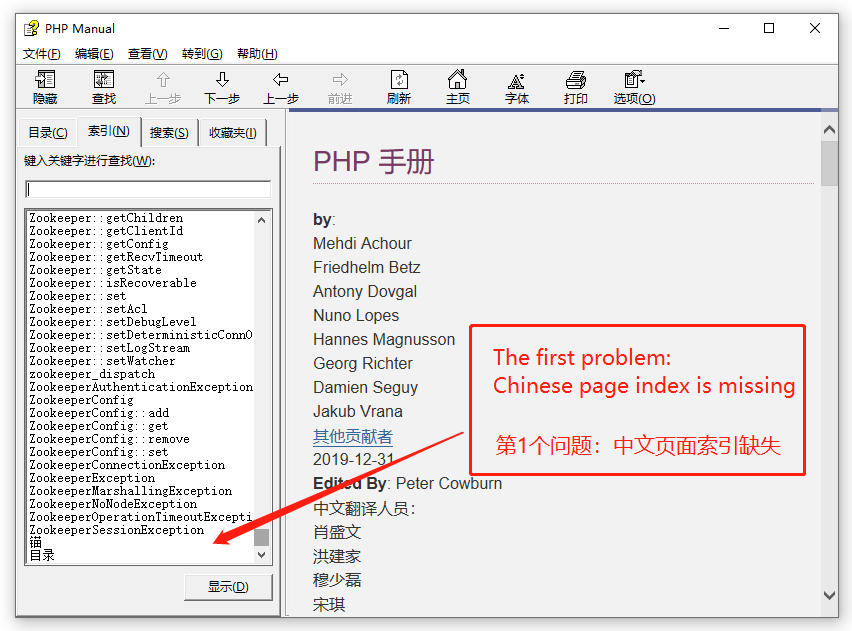Image resolution: width=852 pixels, height=631 pixels.
Task: Open the 文件(F) menu
Action: (x=41, y=54)
